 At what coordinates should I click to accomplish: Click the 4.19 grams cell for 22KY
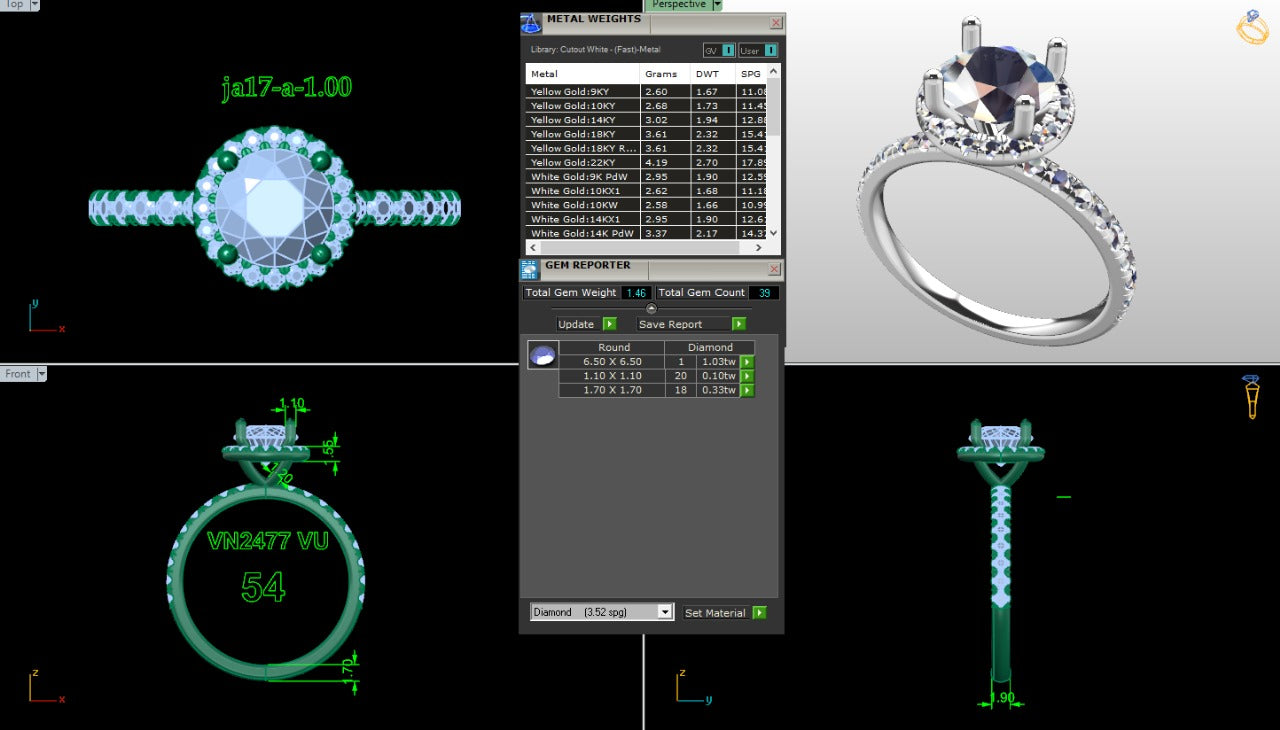coord(665,162)
